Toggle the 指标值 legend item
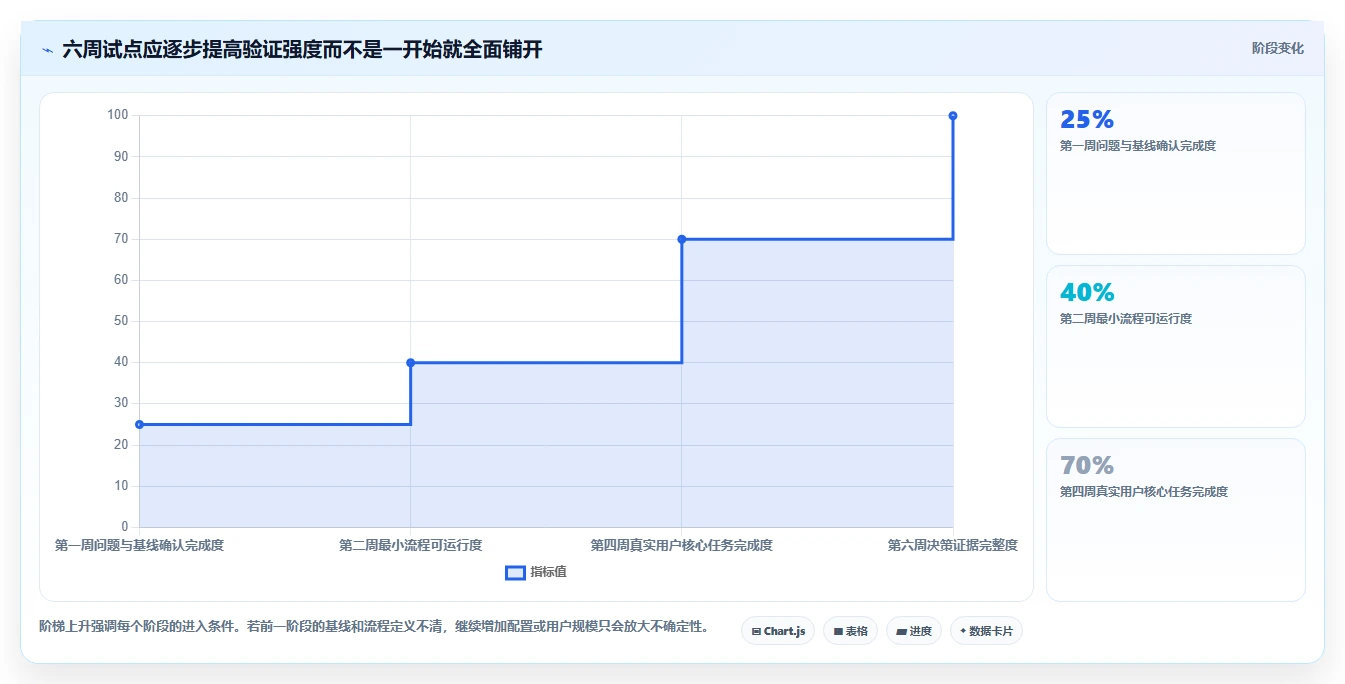 pyautogui.click(x=536, y=572)
